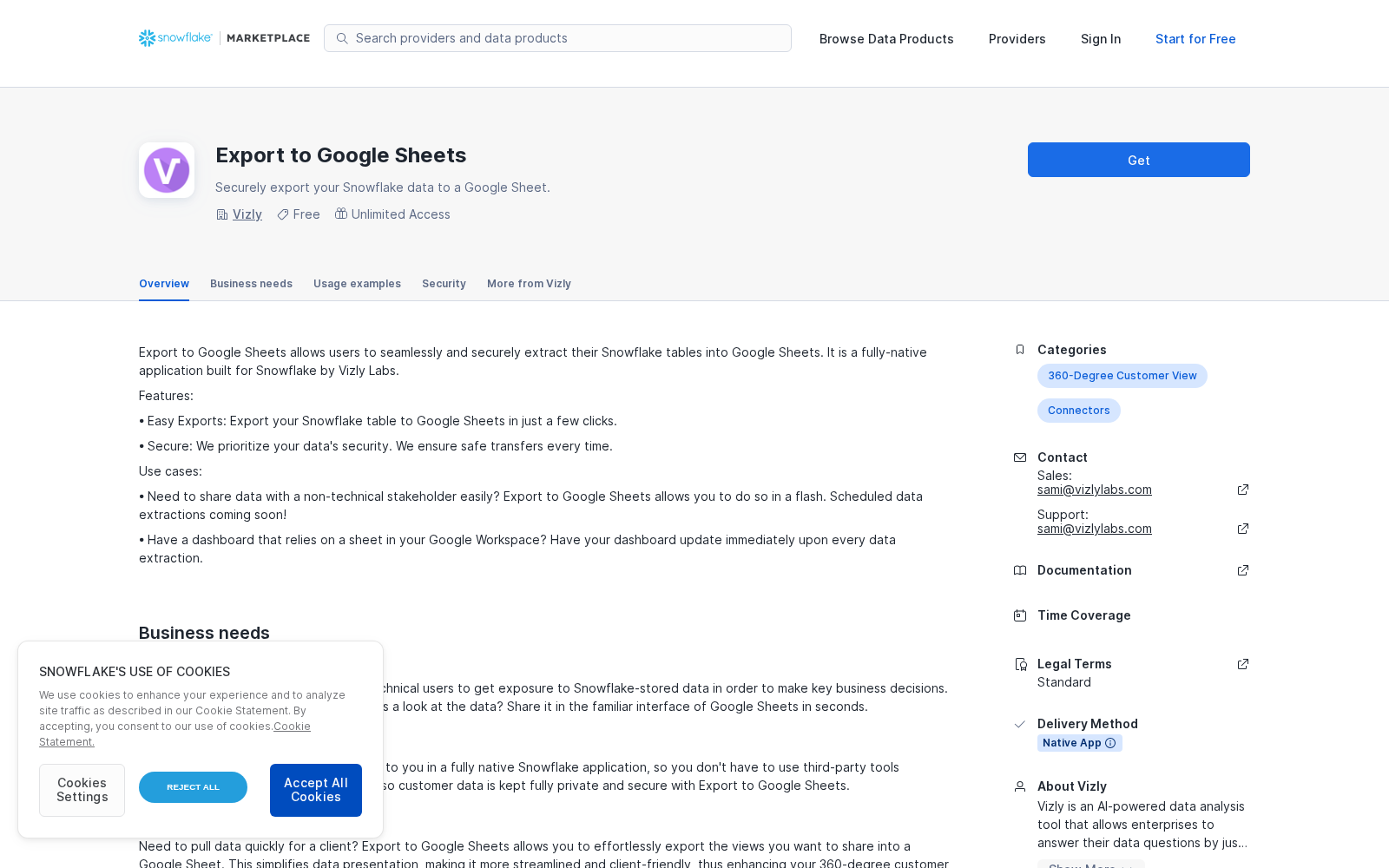Image resolution: width=1389 pixels, height=868 pixels.
Task: Click the Time Coverage label
Action: [1084, 615]
